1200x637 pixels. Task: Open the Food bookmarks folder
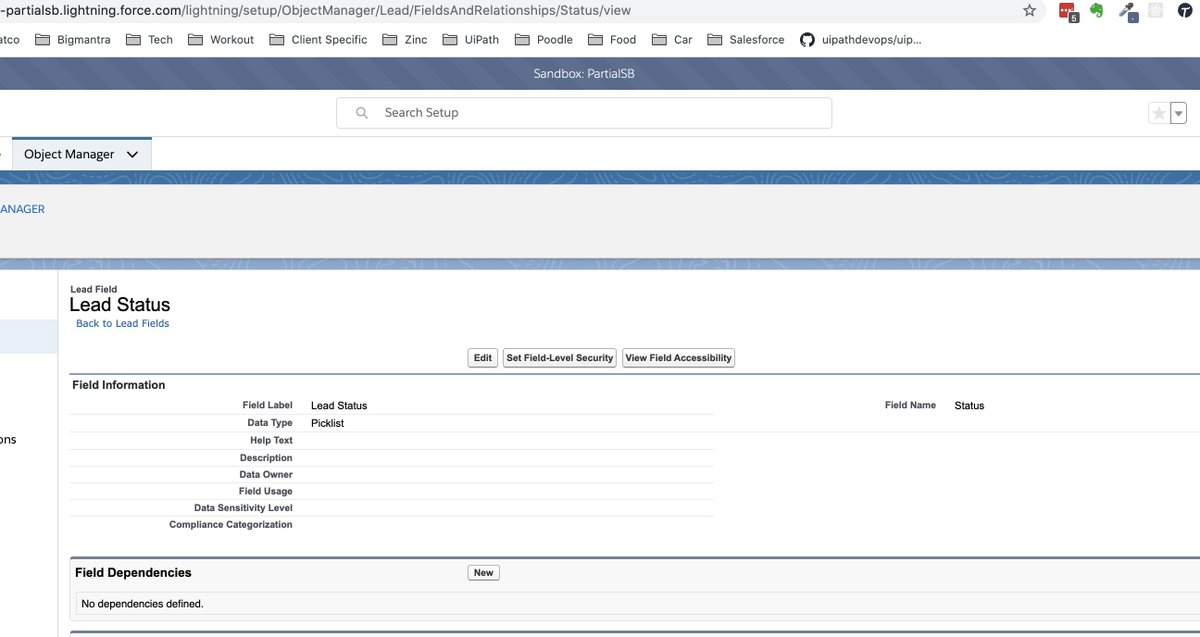[612, 40]
